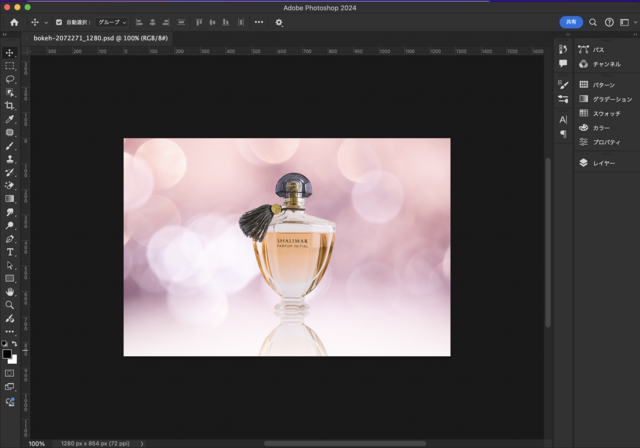
Task: Select the Spot Healing Brush tool
Action: point(10,132)
